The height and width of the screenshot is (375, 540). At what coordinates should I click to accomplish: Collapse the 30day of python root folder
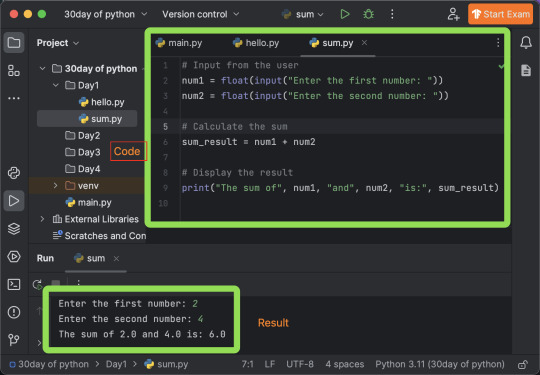tap(42, 69)
